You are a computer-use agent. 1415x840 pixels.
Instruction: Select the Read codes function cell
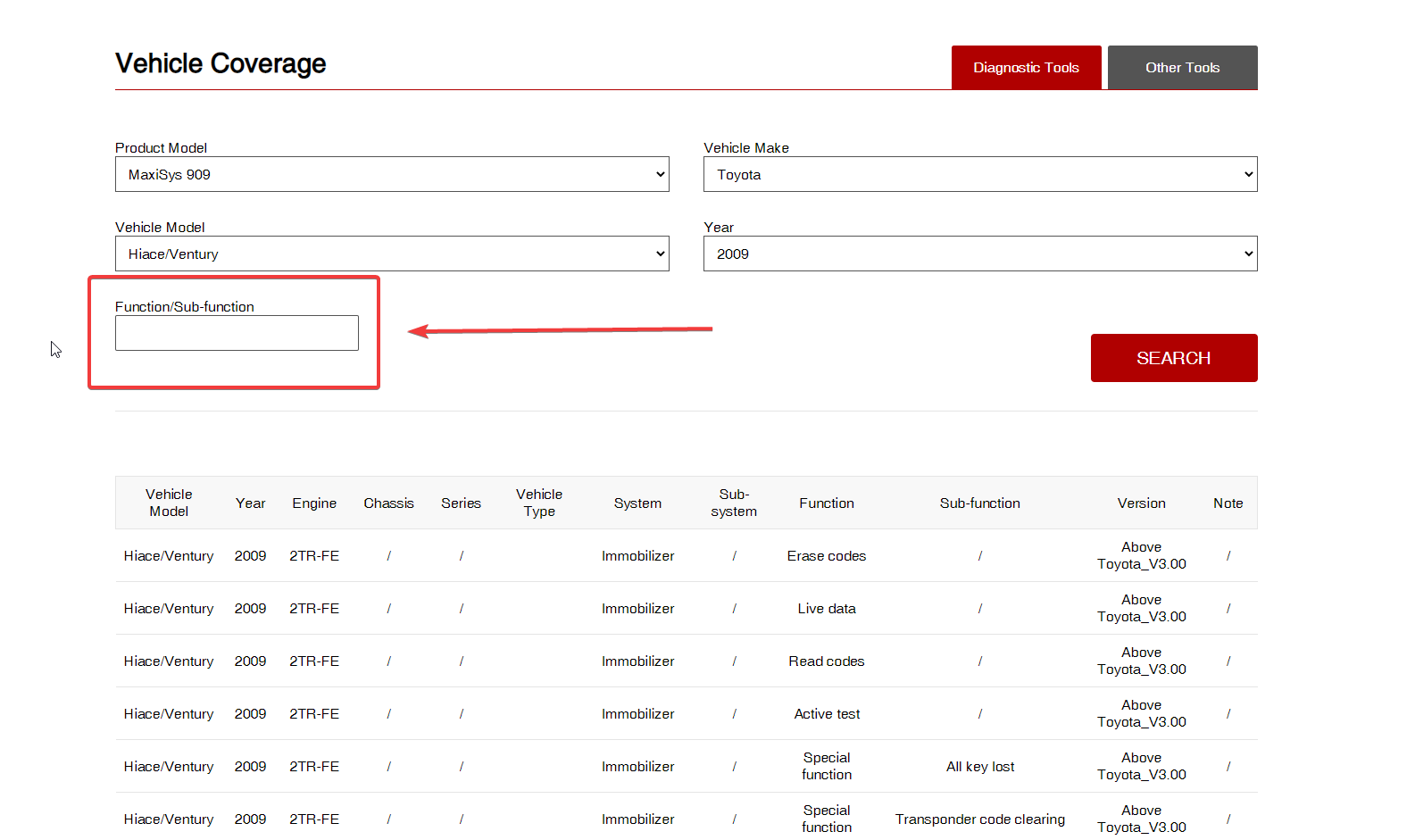(826, 661)
